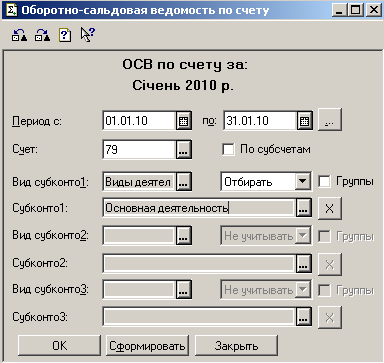
Task: Click the restore previous settings toolbar icon
Action: tap(19, 35)
